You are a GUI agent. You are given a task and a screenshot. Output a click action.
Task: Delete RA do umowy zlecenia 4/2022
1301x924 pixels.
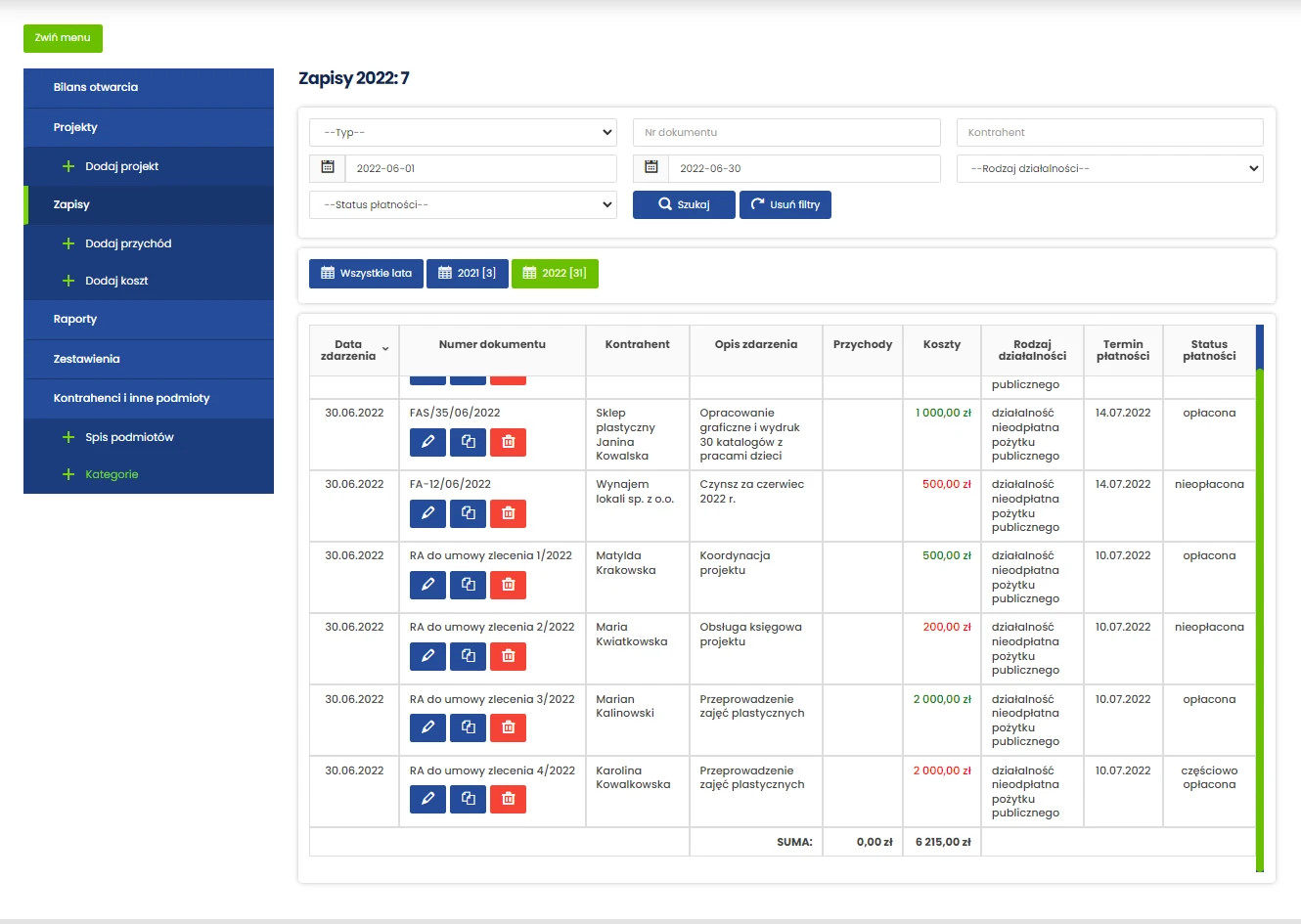tap(508, 799)
